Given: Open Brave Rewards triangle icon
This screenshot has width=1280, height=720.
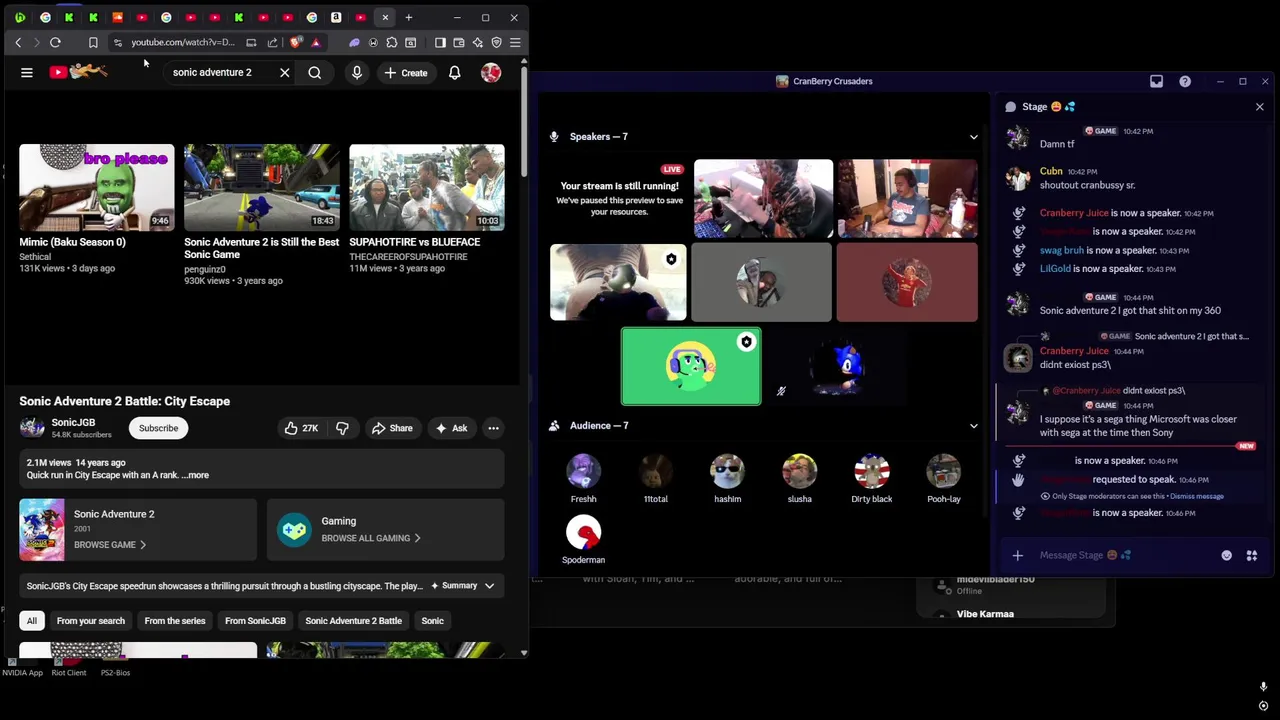Looking at the screenshot, I should click(x=316, y=42).
